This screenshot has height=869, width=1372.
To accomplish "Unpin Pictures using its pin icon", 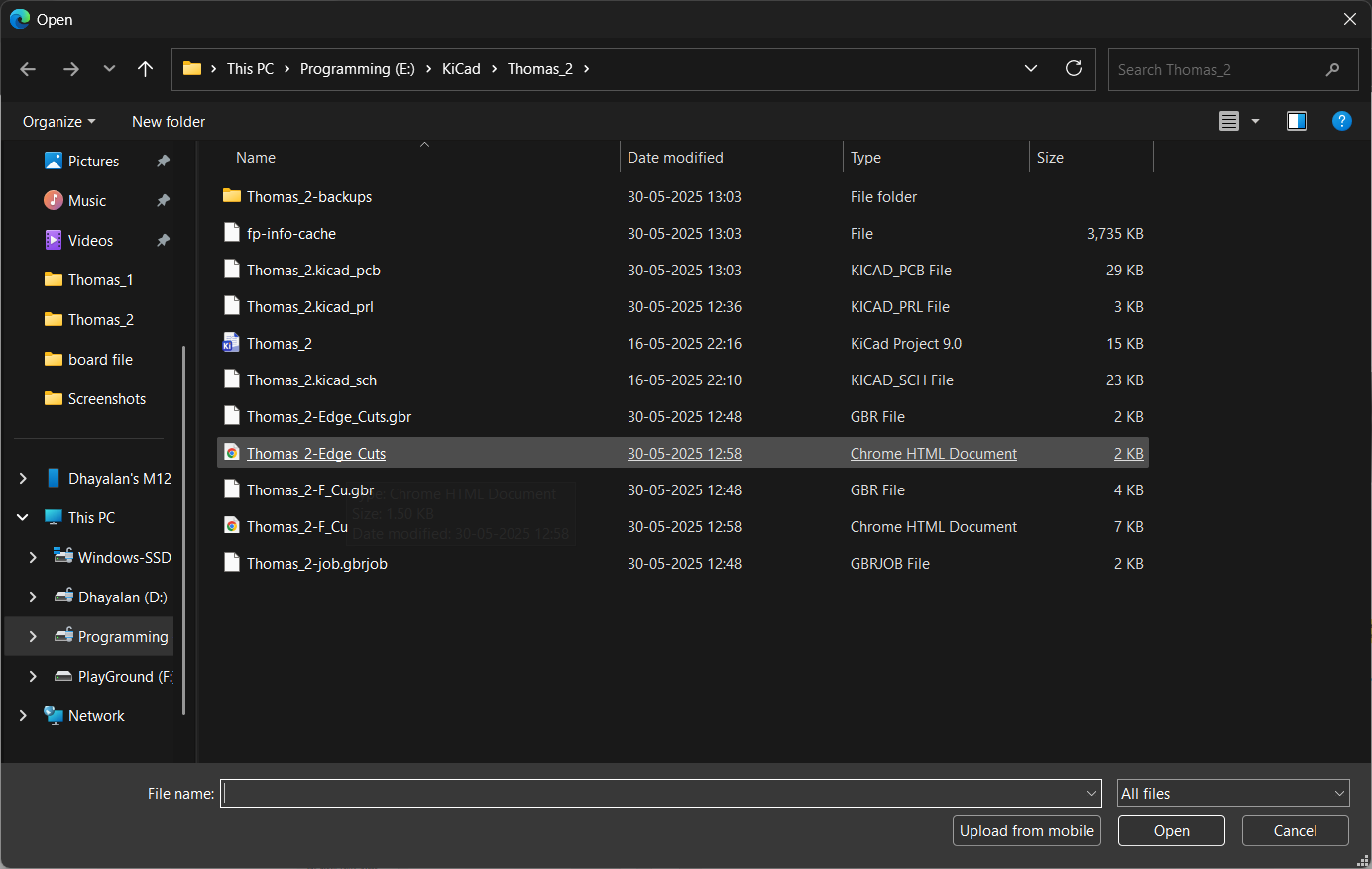I will click(x=163, y=161).
